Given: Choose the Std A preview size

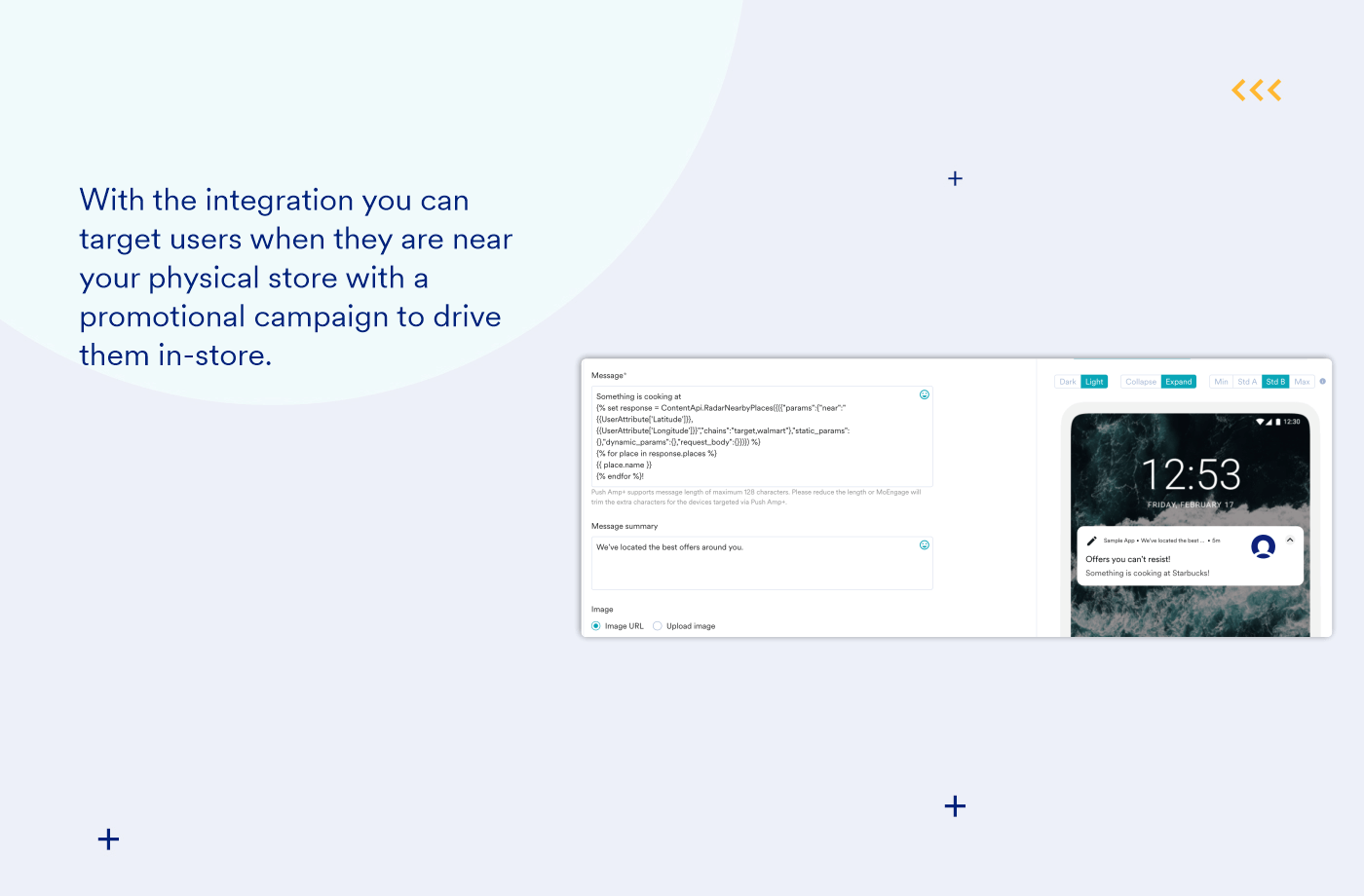Looking at the screenshot, I should click(x=1247, y=382).
